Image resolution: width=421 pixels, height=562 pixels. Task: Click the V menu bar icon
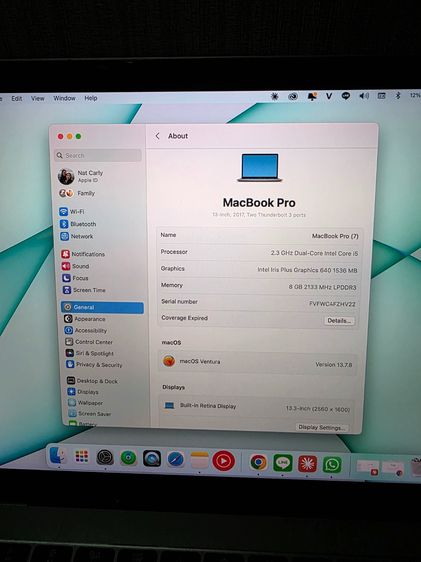329,96
